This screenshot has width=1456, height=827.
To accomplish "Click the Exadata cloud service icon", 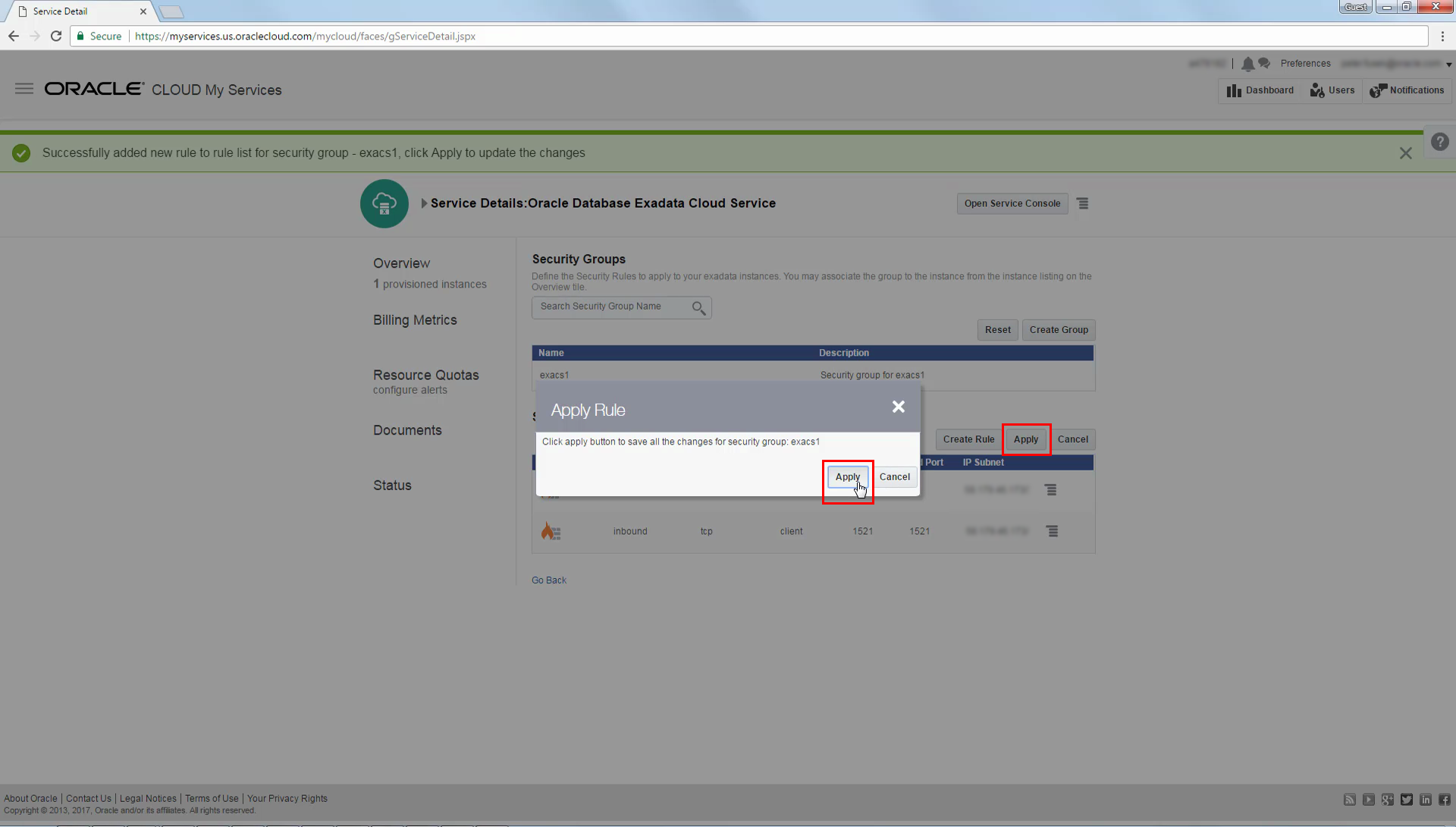I will coord(384,203).
